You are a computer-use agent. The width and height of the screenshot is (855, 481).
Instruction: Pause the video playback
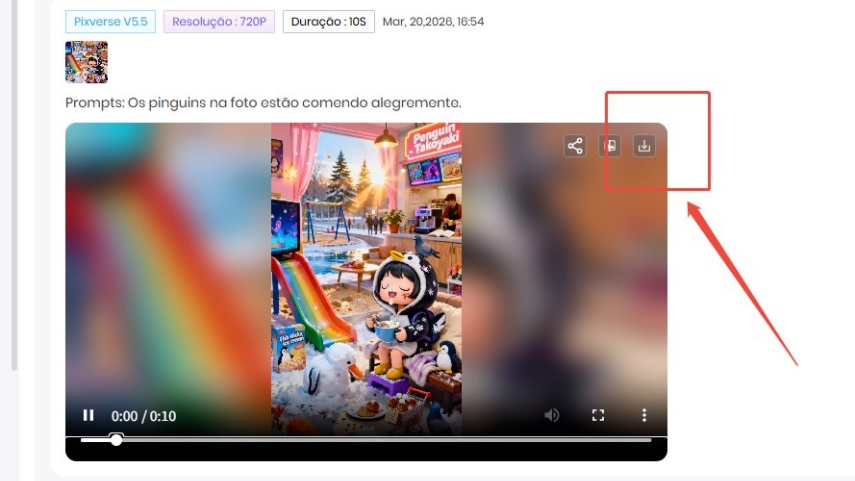tap(88, 416)
